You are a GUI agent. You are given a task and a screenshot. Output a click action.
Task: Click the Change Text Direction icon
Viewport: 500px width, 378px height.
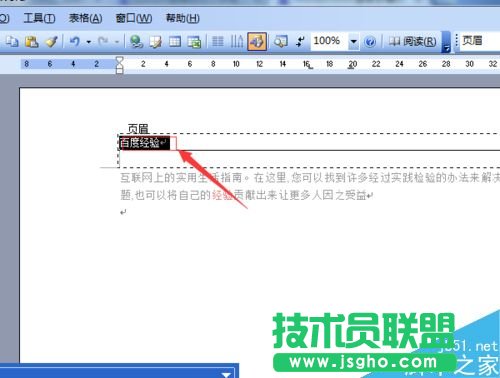(x=237, y=42)
